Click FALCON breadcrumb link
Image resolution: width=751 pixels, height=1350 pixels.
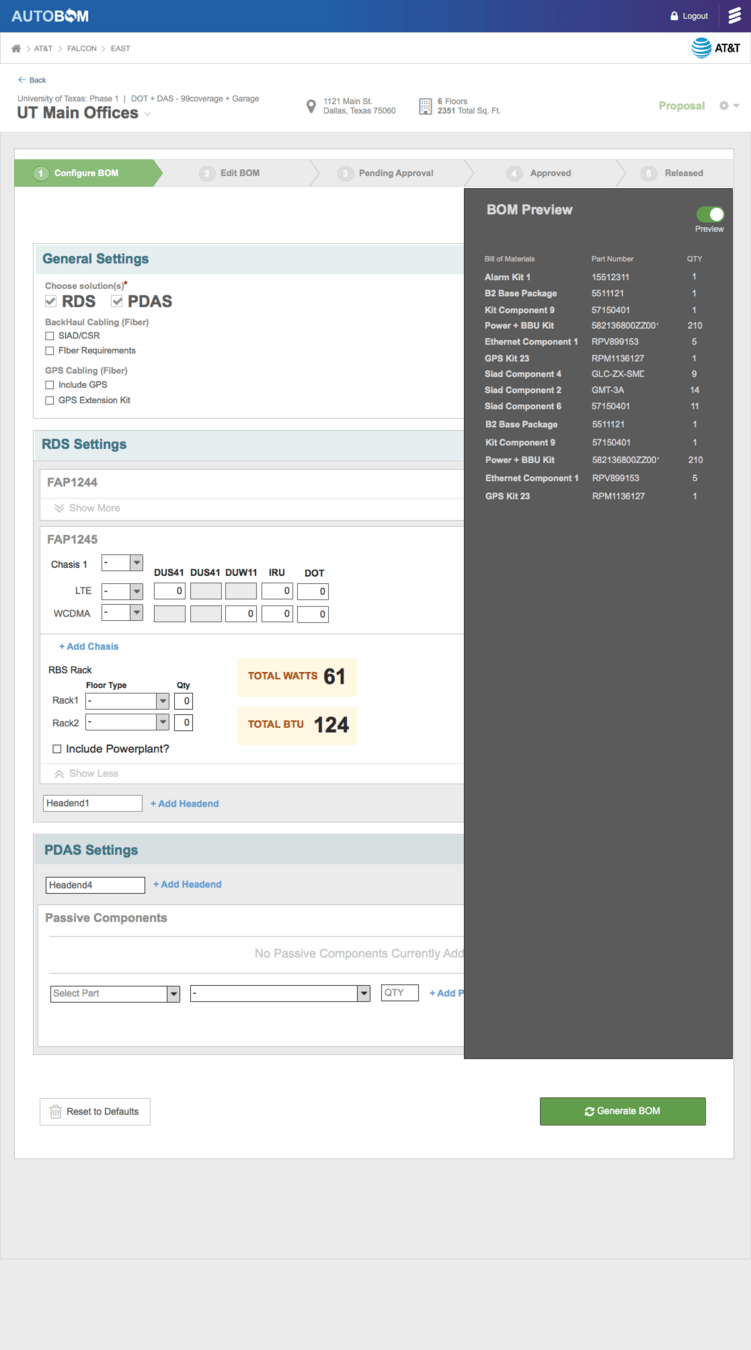82,48
